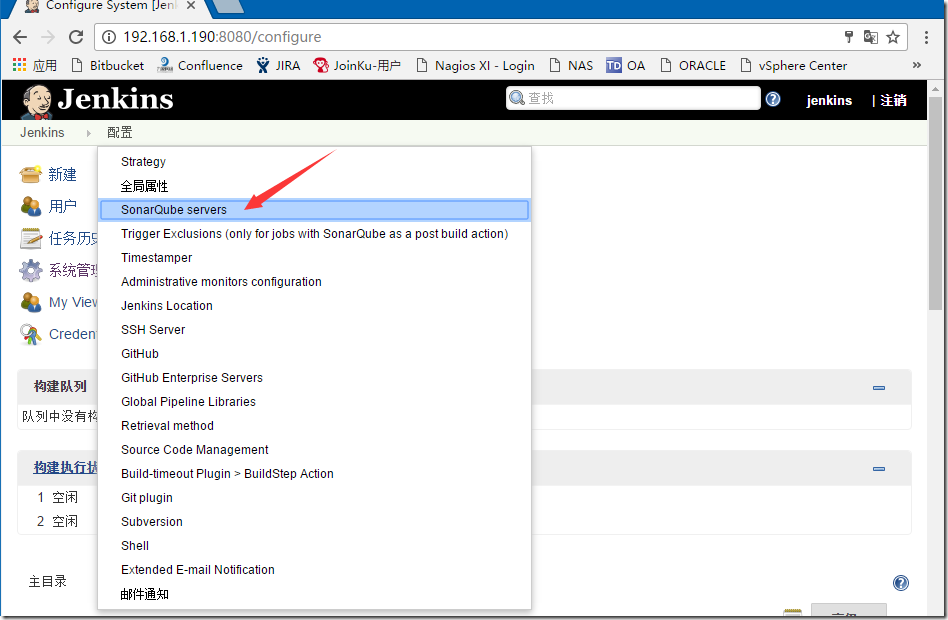Open the JoinKu-用户 bookmark

point(357,65)
